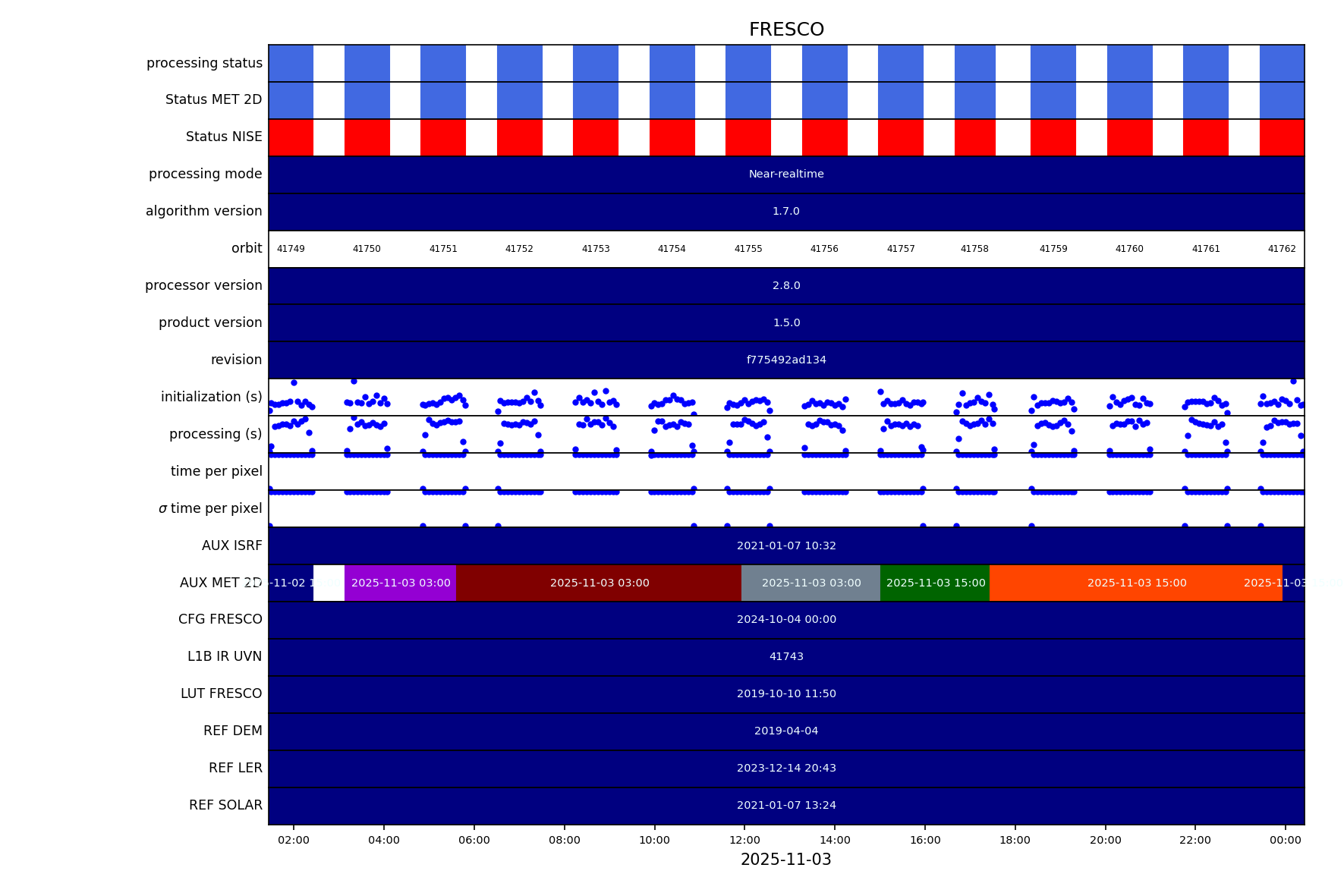Click the purple AUX MET 2D segment
The height and width of the screenshot is (896, 1344).
[400, 583]
